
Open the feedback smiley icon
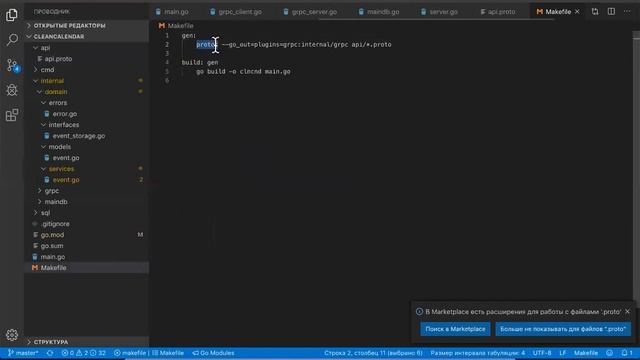tap(609, 353)
